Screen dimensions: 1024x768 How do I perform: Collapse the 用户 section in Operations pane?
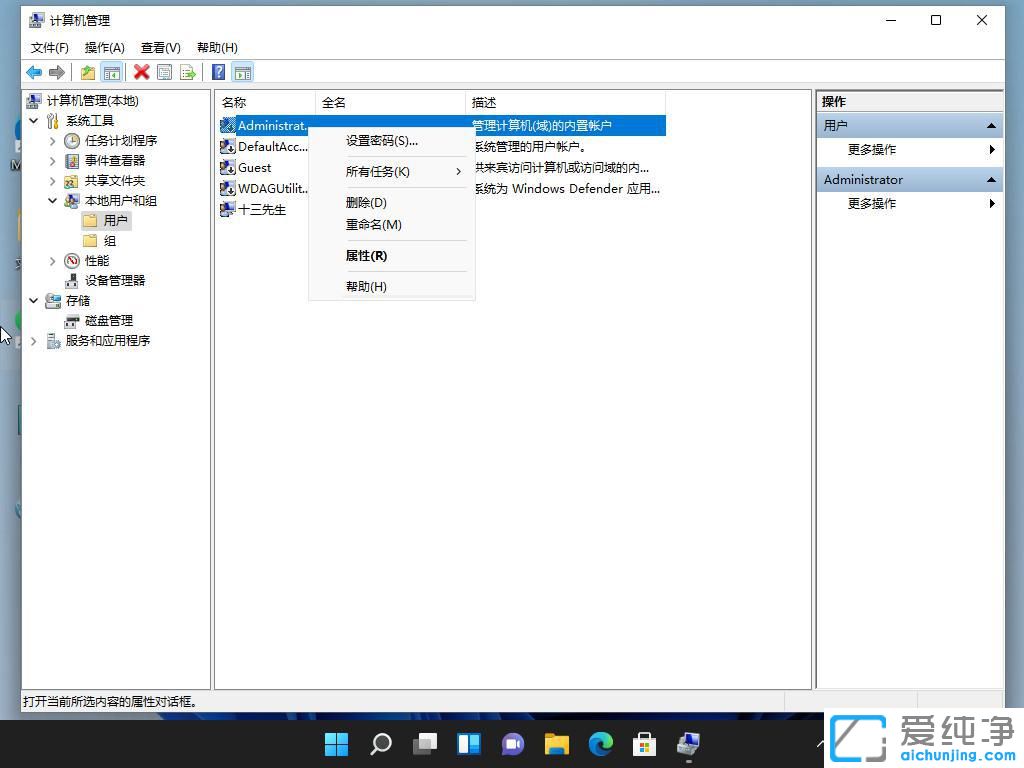pos(989,125)
